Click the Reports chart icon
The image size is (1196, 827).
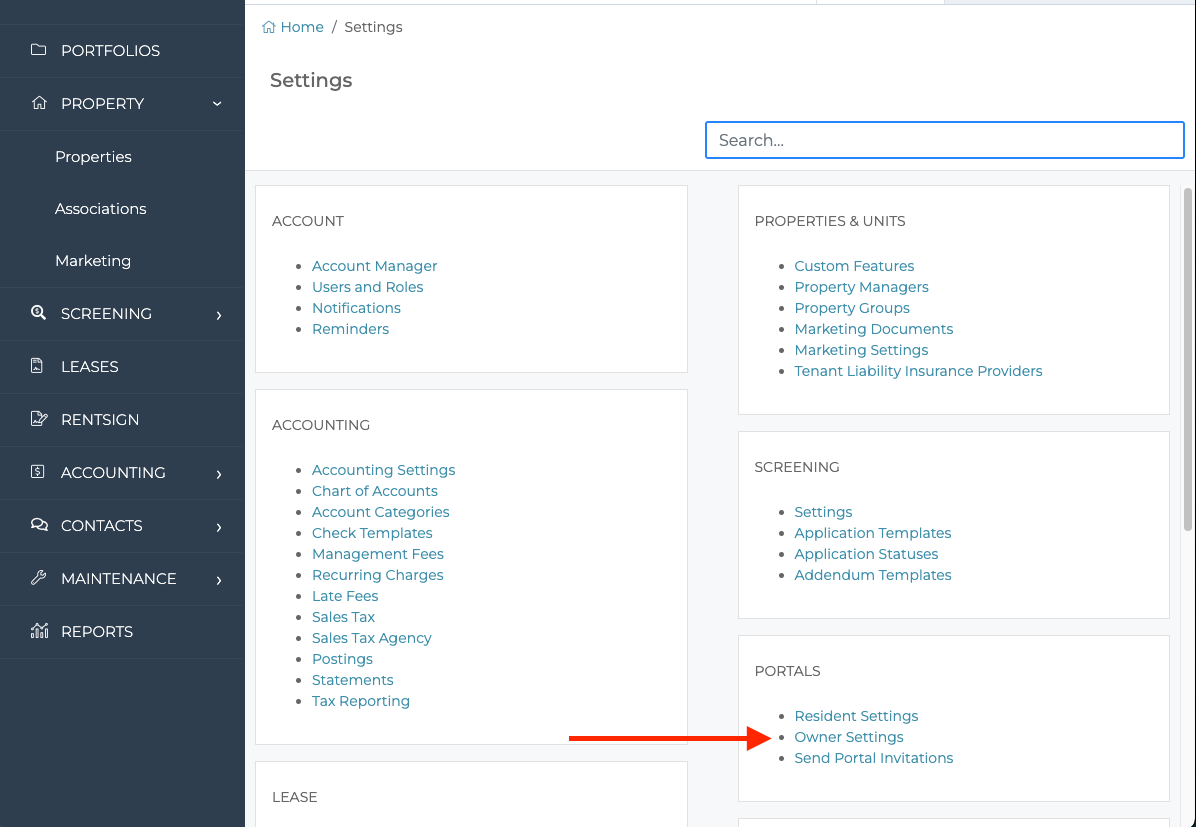click(39, 631)
